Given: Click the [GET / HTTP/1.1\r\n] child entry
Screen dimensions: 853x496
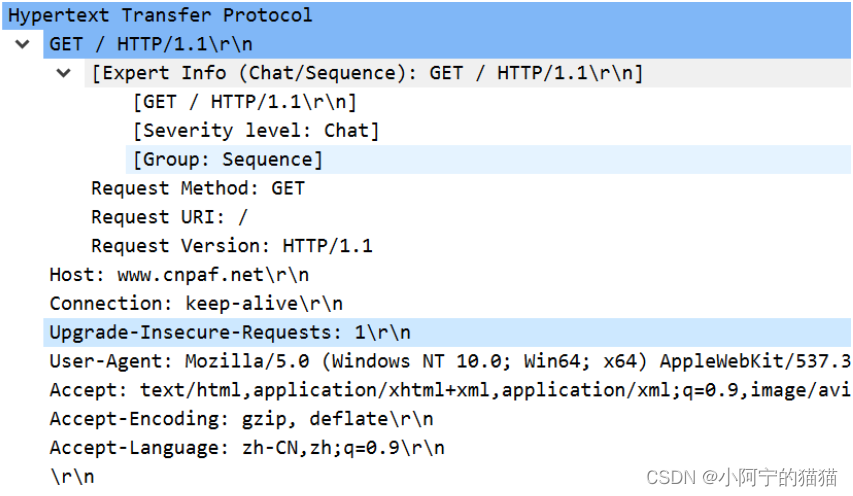Looking at the screenshot, I should (245, 102).
